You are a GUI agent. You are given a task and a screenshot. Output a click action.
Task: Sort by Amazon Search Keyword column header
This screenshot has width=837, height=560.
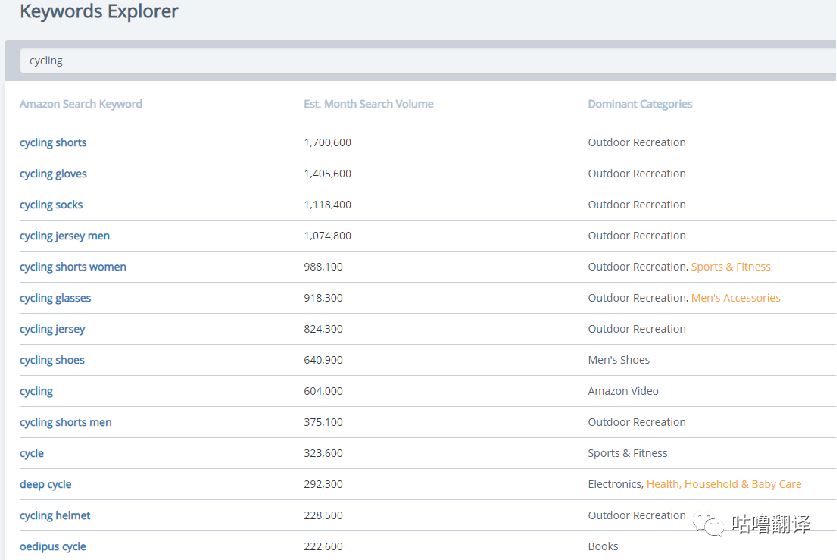[81, 104]
